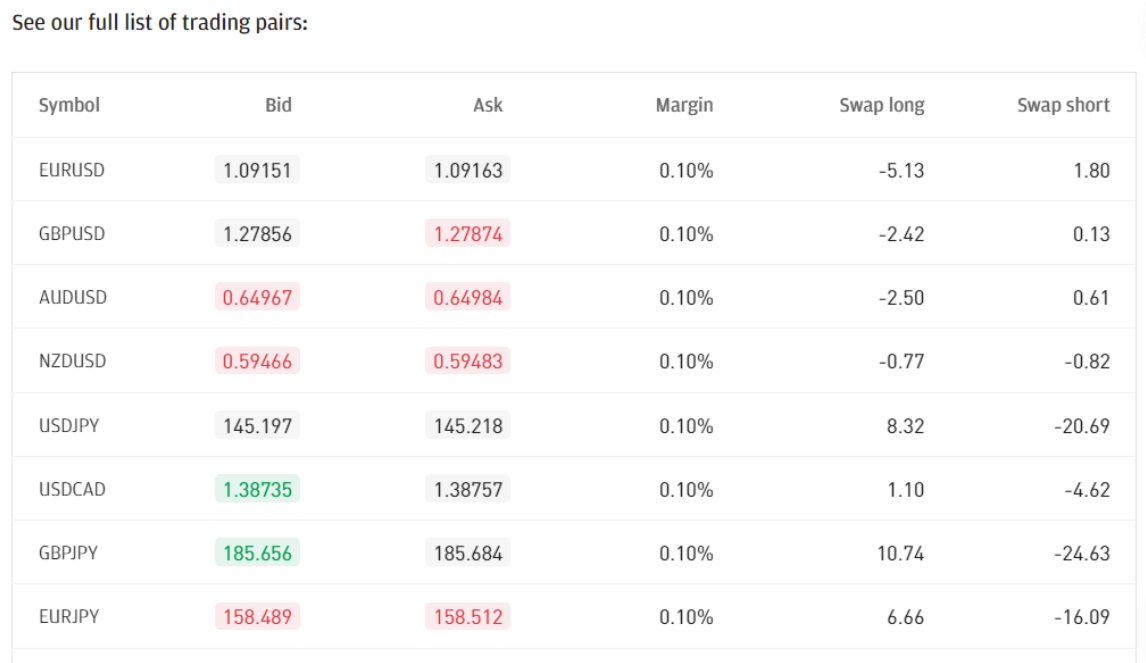The image size is (1146, 663).
Task: Click the Ask column header
Action: [x=487, y=105]
